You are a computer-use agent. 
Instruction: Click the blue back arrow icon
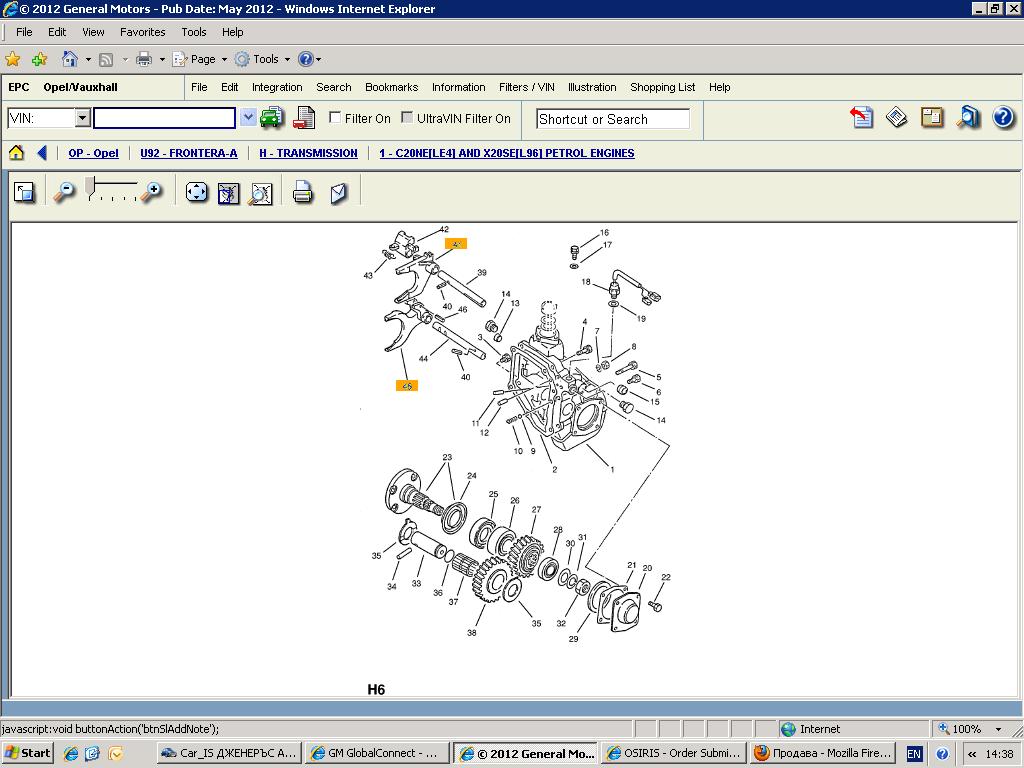click(42, 153)
